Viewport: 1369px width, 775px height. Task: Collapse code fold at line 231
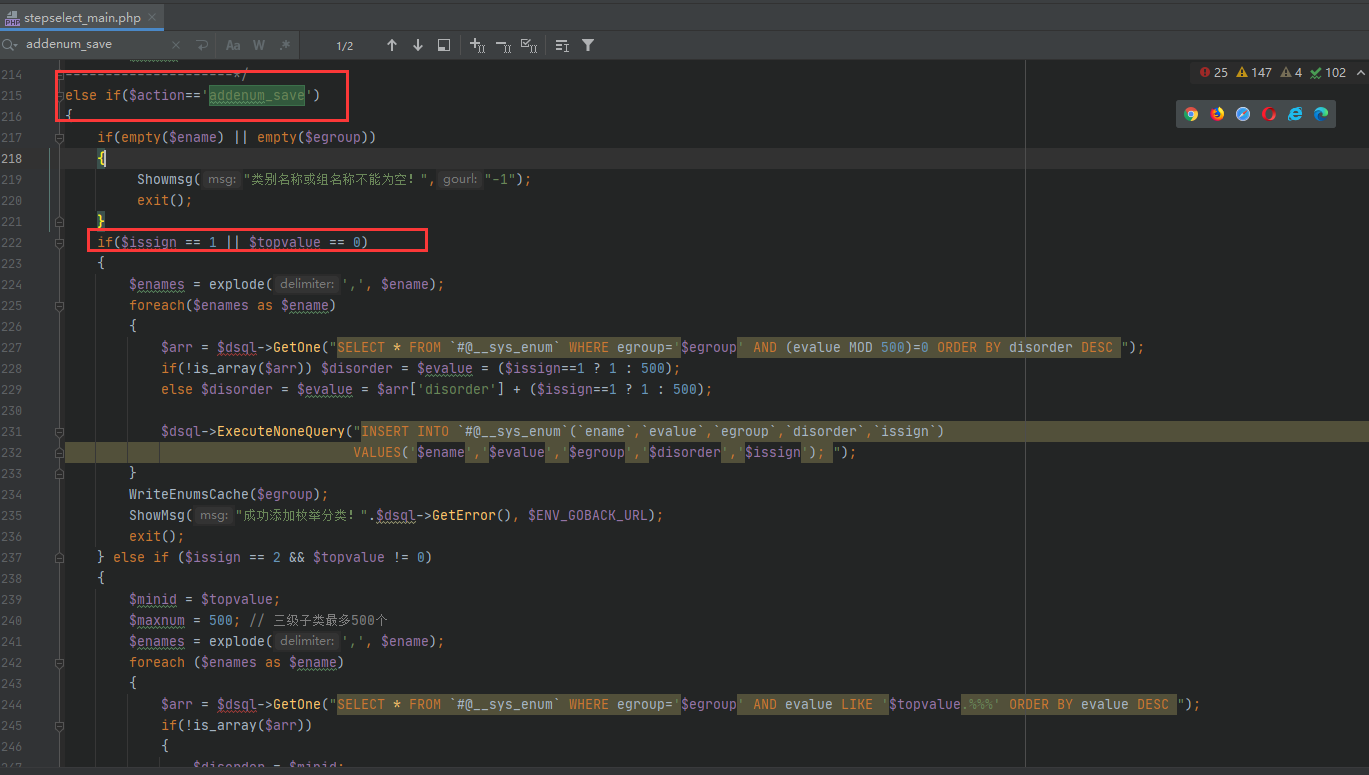[x=60, y=431]
